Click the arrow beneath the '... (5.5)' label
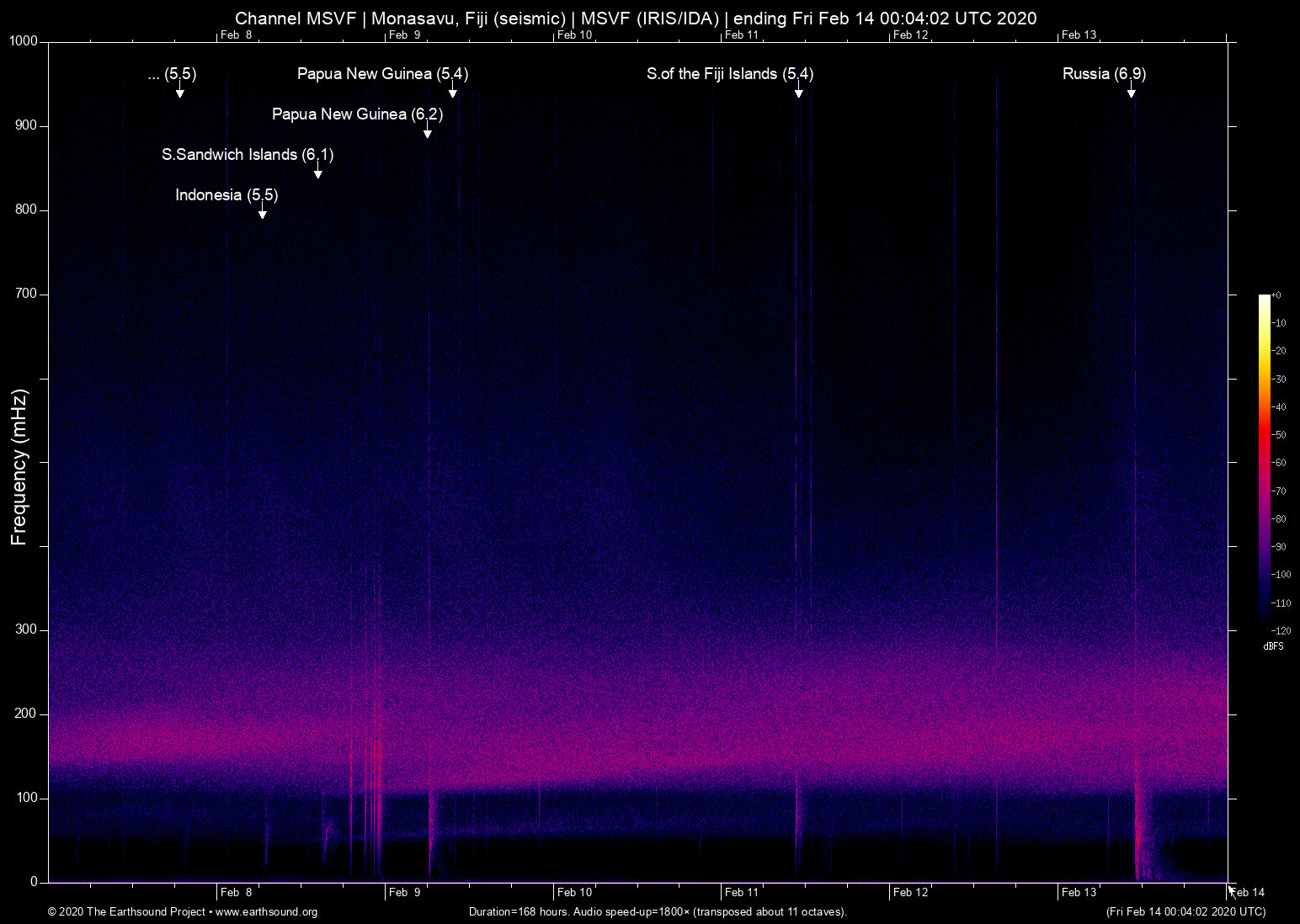This screenshot has width=1300, height=924. point(179,93)
